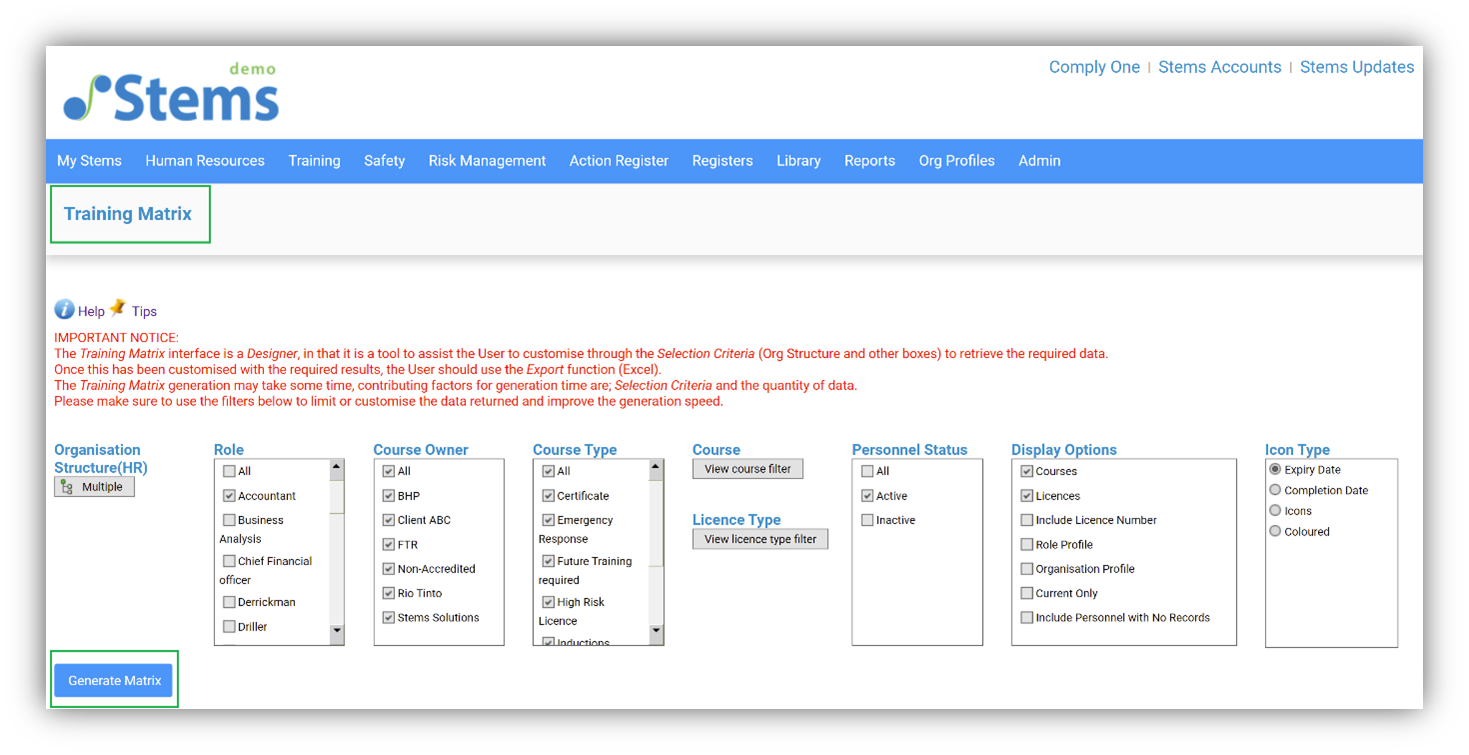Uncheck the Non-Accredited course owner checkbox
The height and width of the screenshot is (755, 1469).
[389, 569]
